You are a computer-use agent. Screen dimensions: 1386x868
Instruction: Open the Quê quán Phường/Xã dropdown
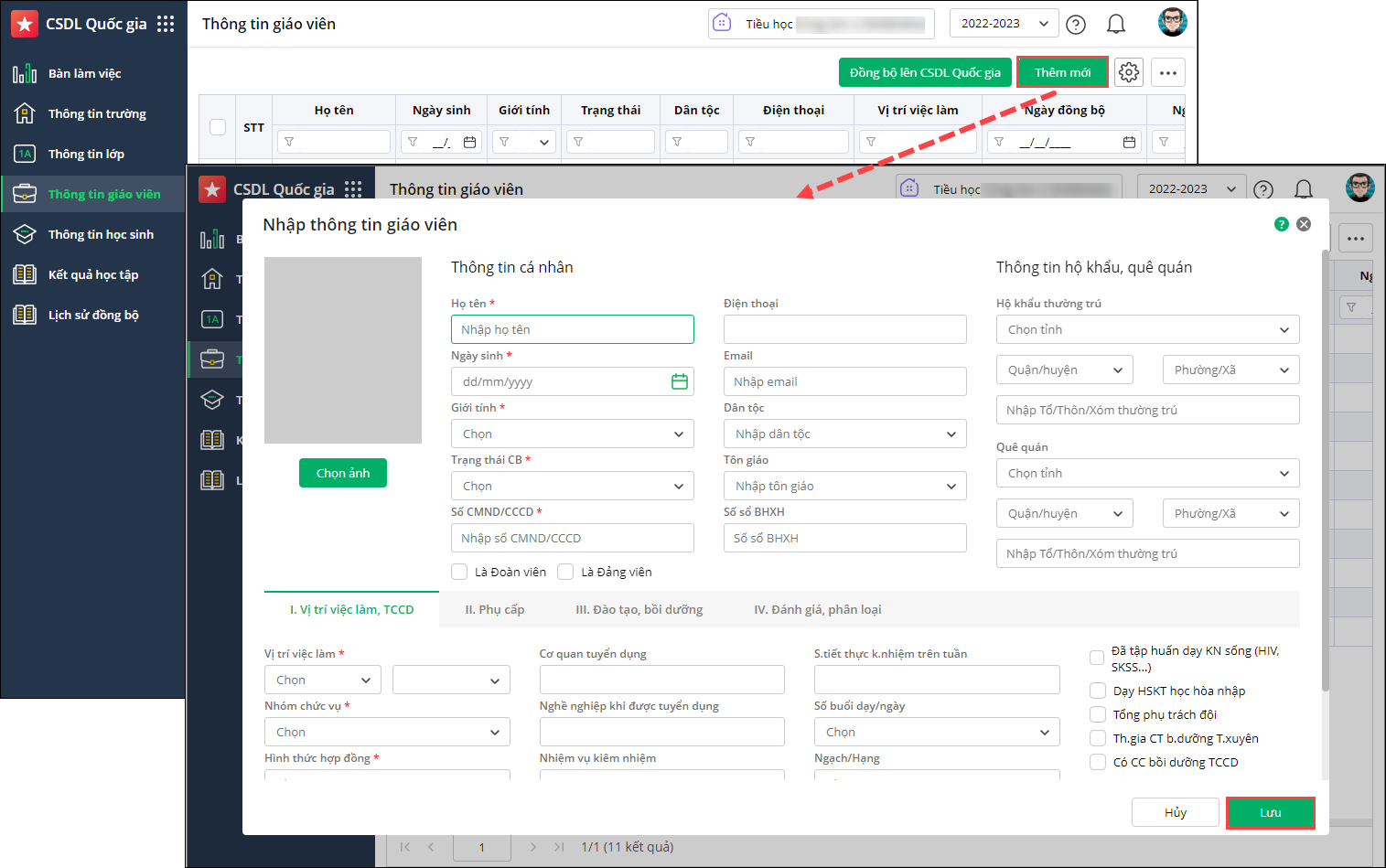point(1231,513)
